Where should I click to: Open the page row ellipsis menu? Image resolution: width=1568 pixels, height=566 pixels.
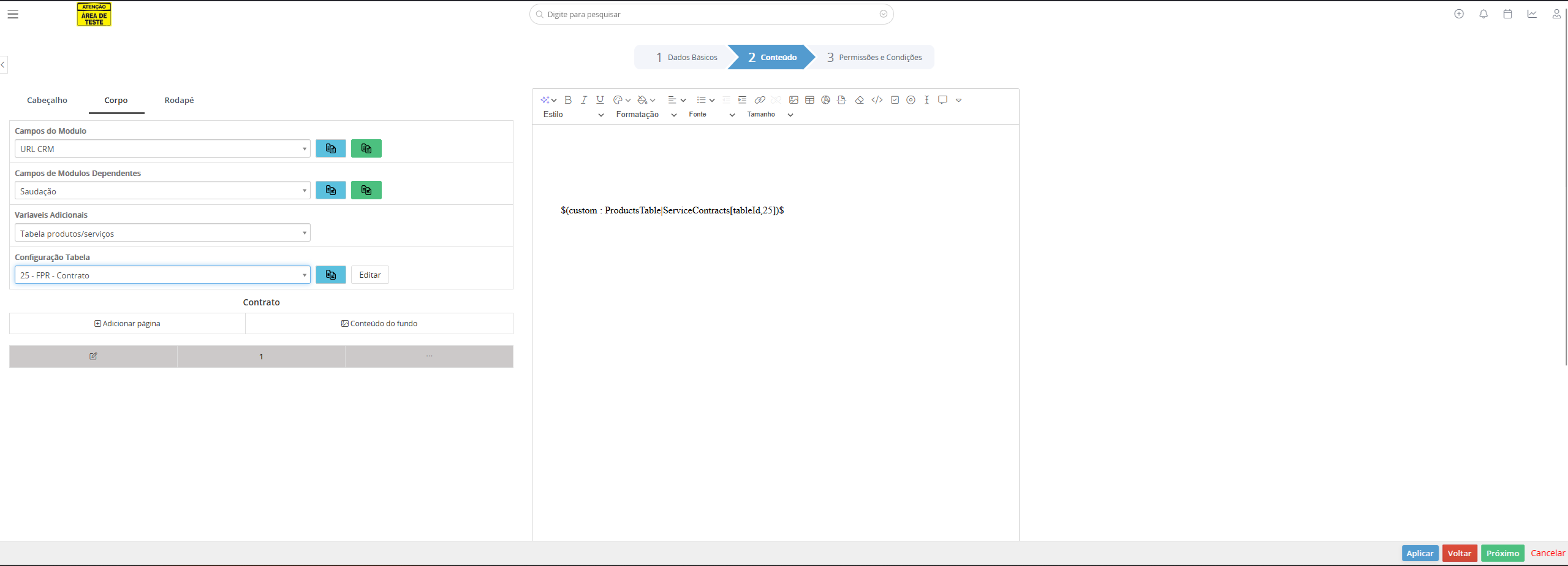(430, 356)
